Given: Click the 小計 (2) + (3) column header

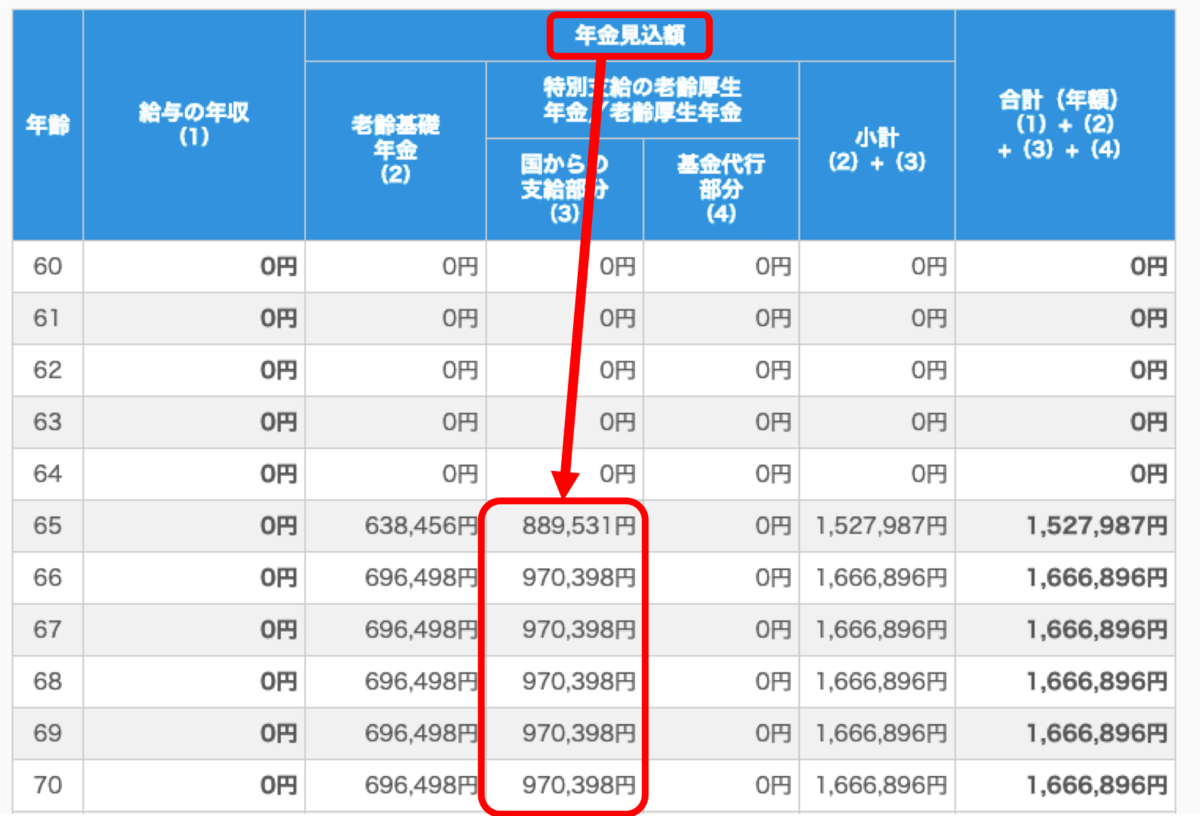Looking at the screenshot, I should [x=877, y=151].
